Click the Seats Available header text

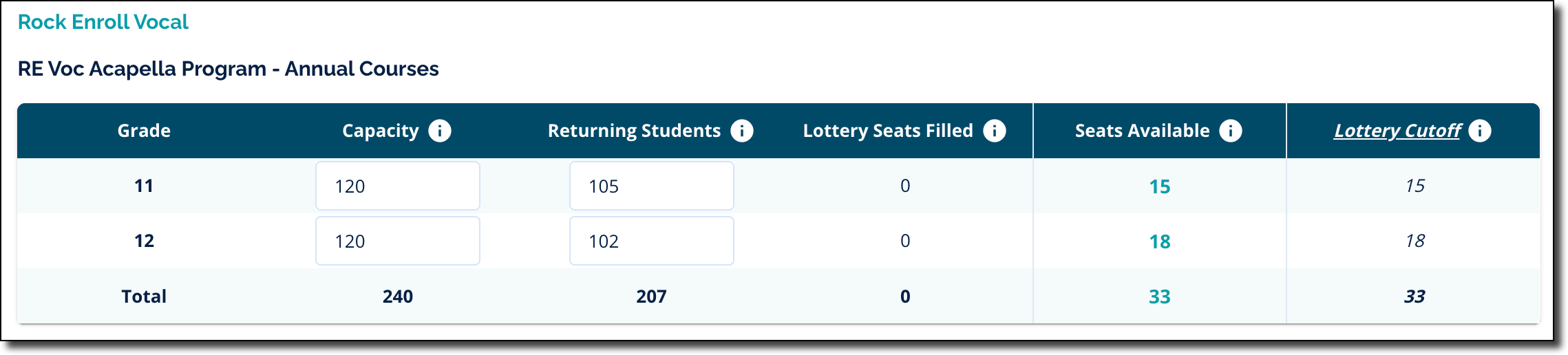coord(1142,131)
